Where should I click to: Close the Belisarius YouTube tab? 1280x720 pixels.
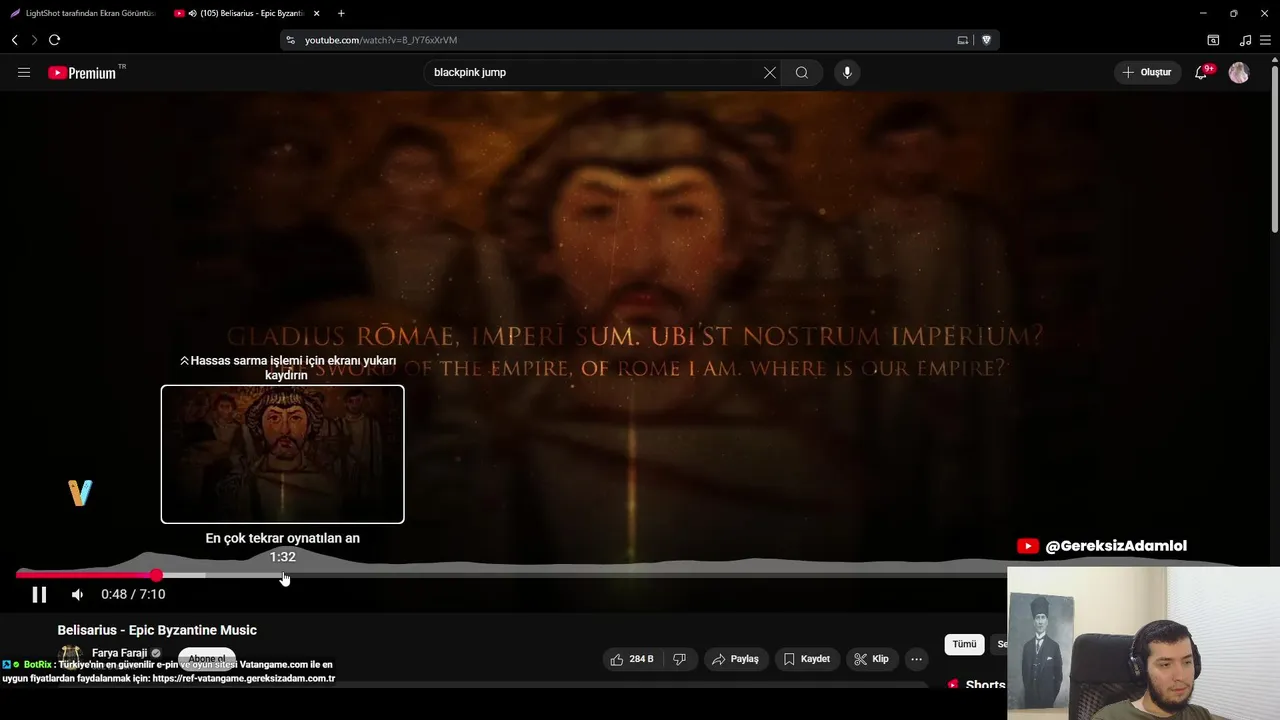[317, 13]
